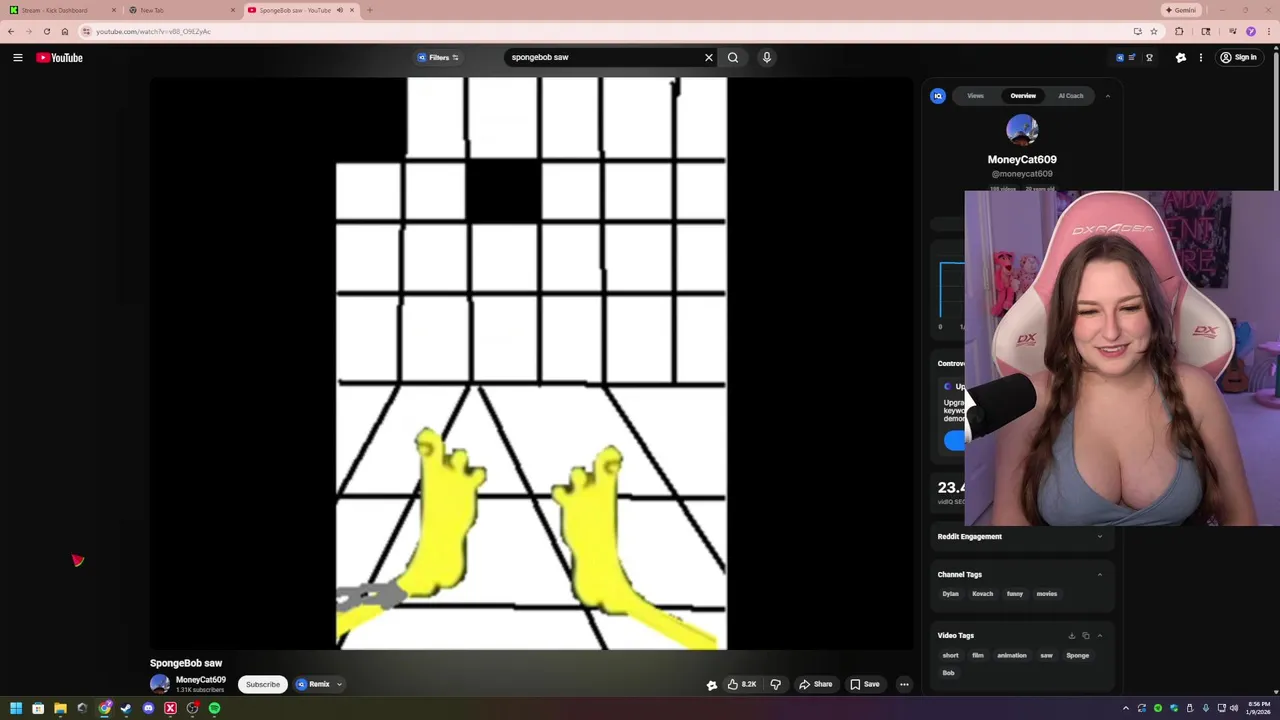Select the 'saw' video tag
1280x720 pixels.
coord(1046,656)
